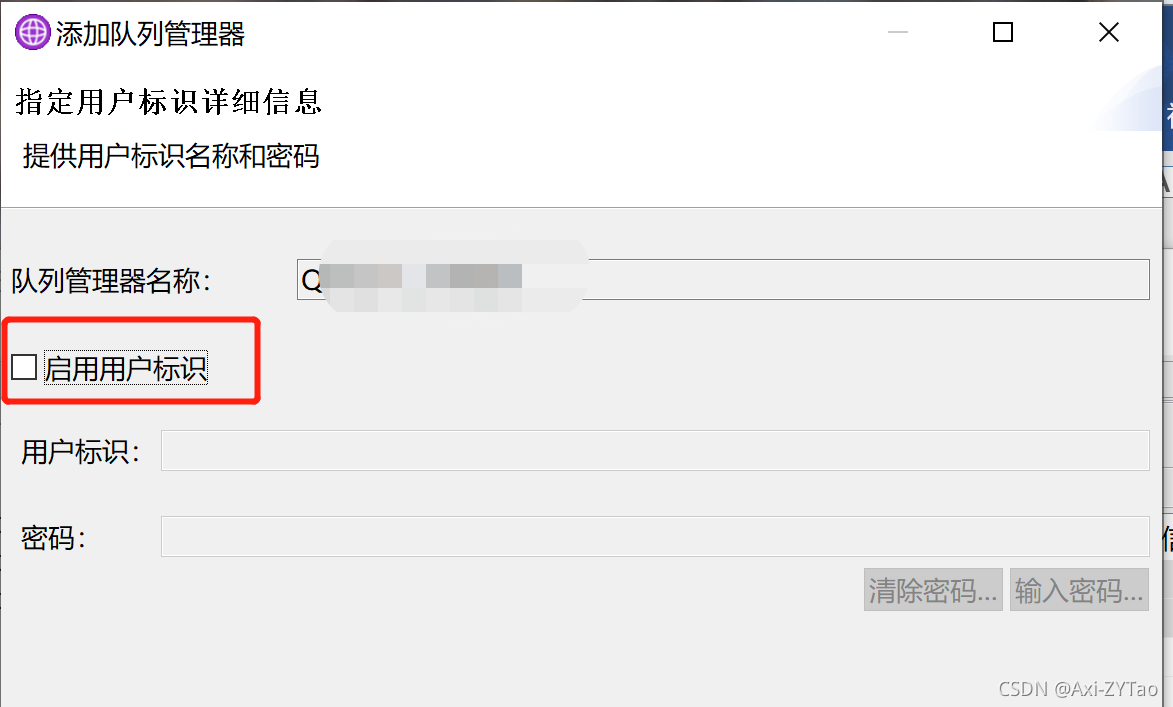Close the 添加队列管理器 dialog
The height and width of the screenshot is (707, 1173).
1109,32
